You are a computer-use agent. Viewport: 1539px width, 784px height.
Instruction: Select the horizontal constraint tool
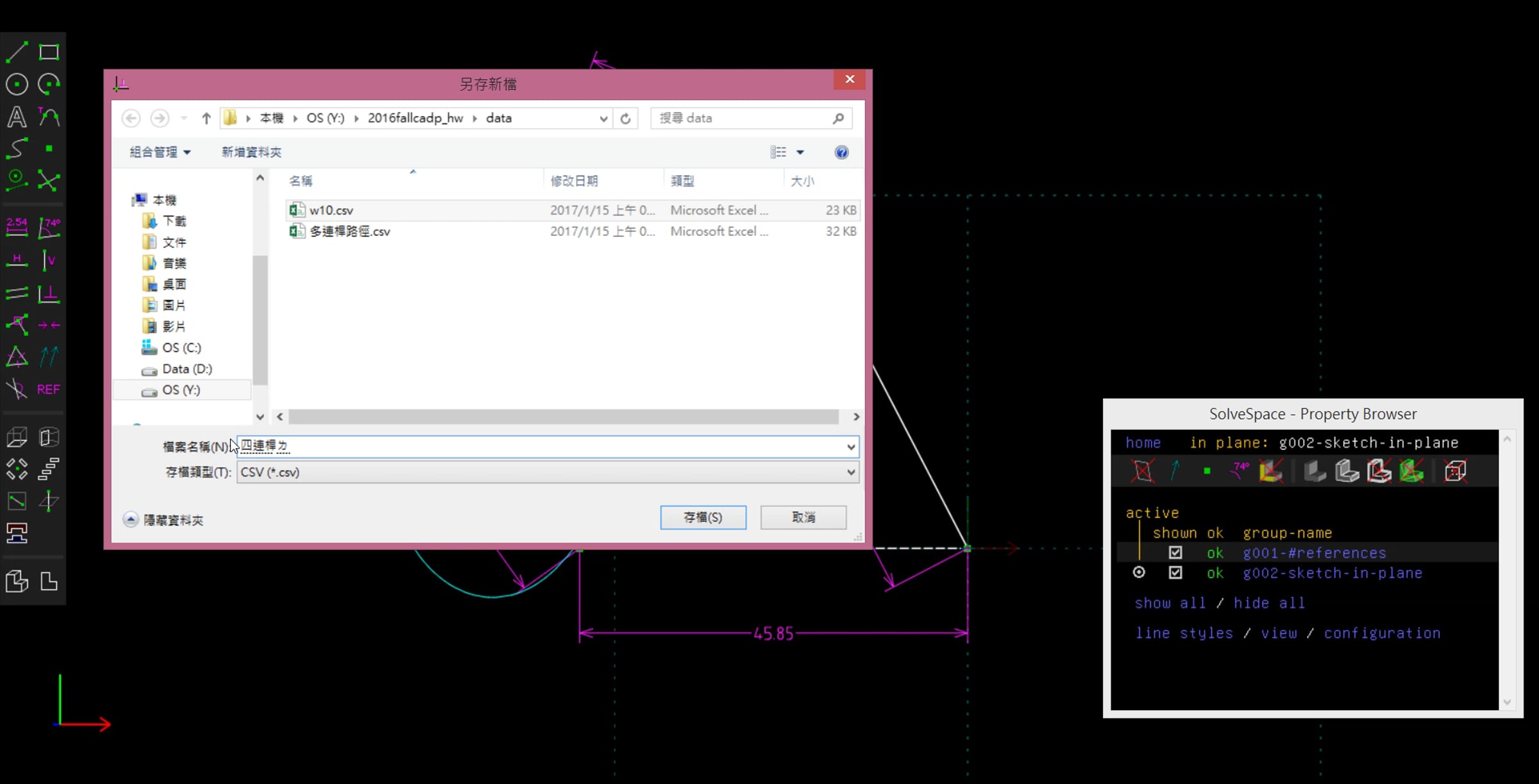[x=17, y=260]
